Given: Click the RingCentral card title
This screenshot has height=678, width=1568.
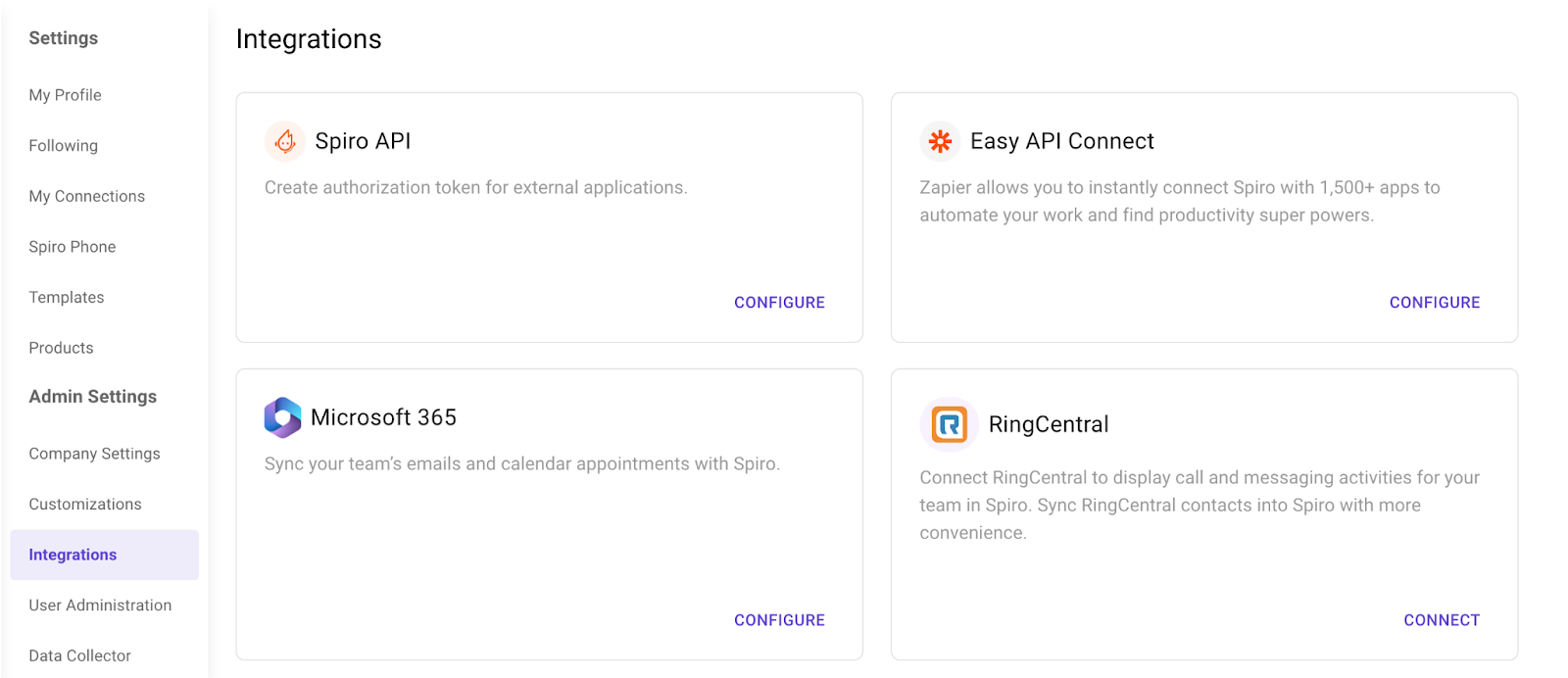Looking at the screenshot, I should pyautogui.click(x=1049, y=424).
